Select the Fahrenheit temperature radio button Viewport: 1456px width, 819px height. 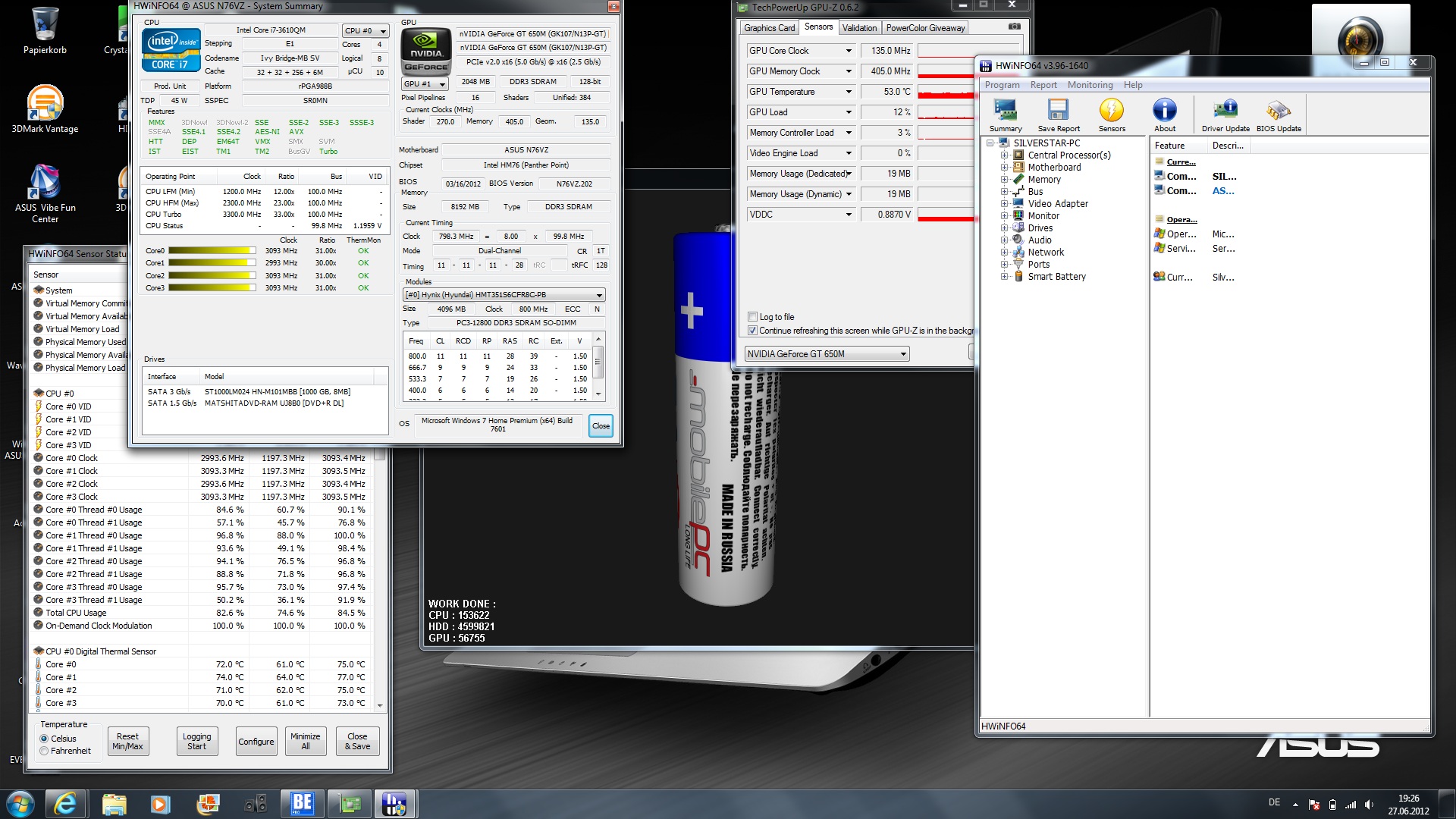tap(44, 751)
